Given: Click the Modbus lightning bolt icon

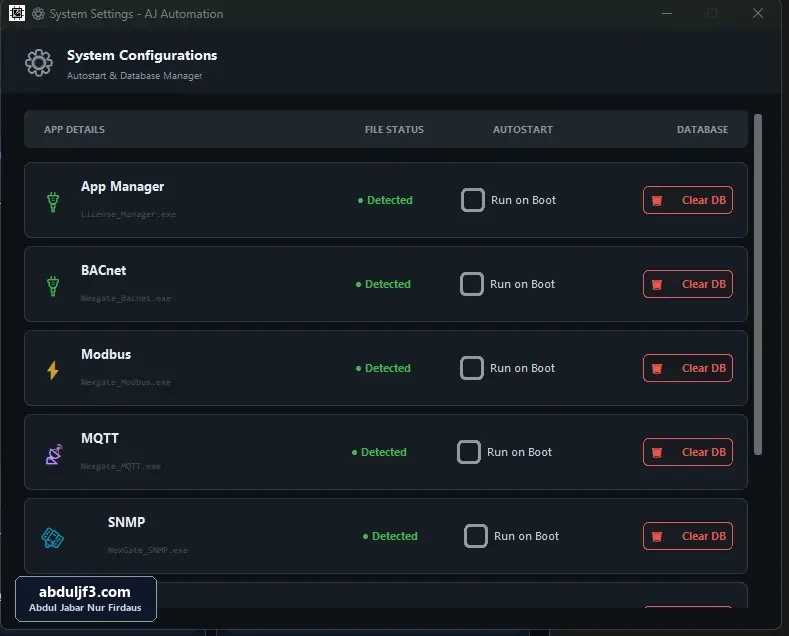Looking at the screenshot, I should 53,370.
